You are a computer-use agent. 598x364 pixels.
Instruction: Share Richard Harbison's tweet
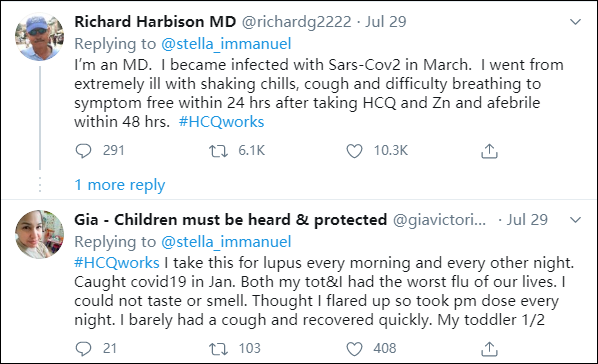click(x=489, y=151)
